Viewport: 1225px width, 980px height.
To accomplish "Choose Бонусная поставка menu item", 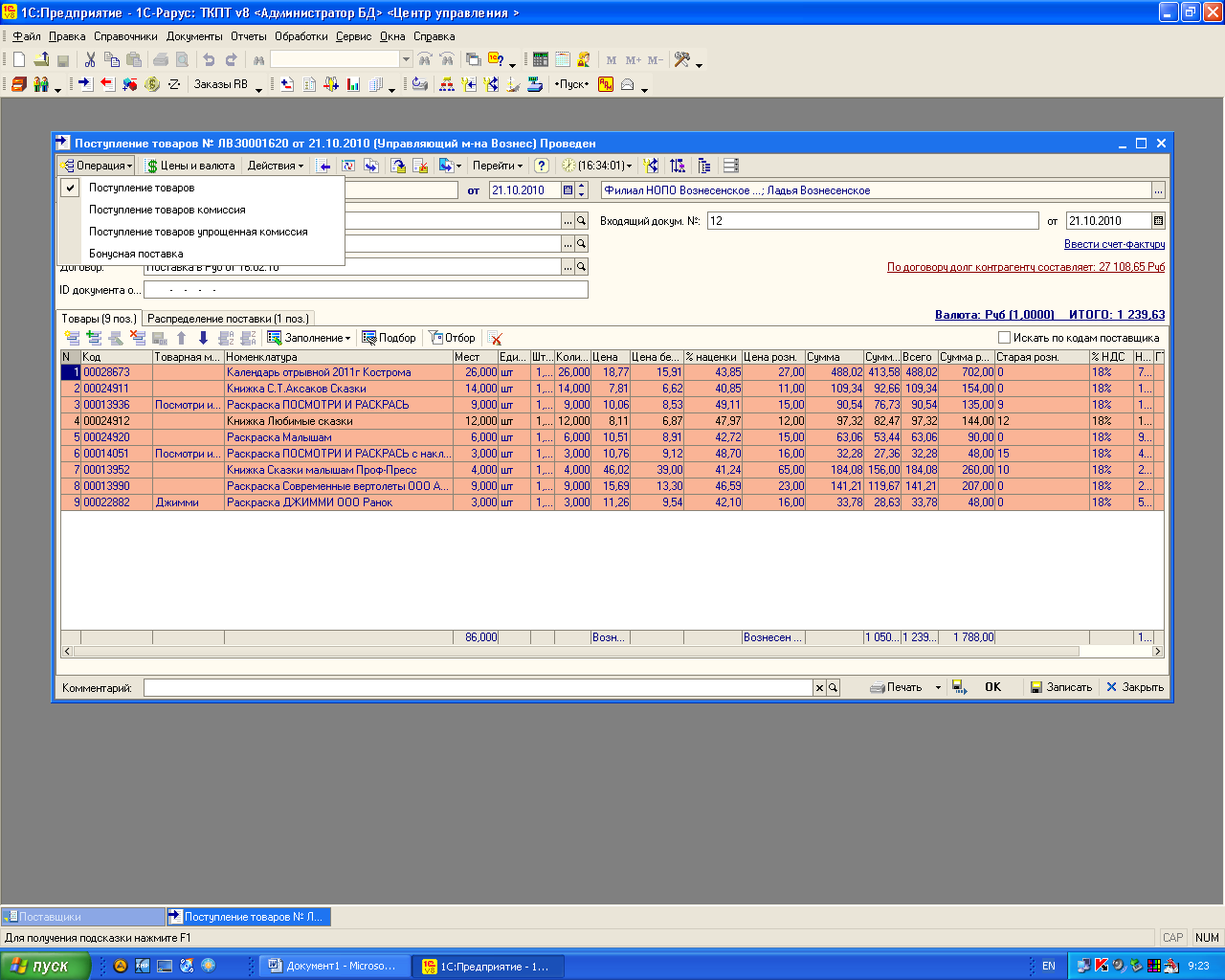I will pos(200,254).
